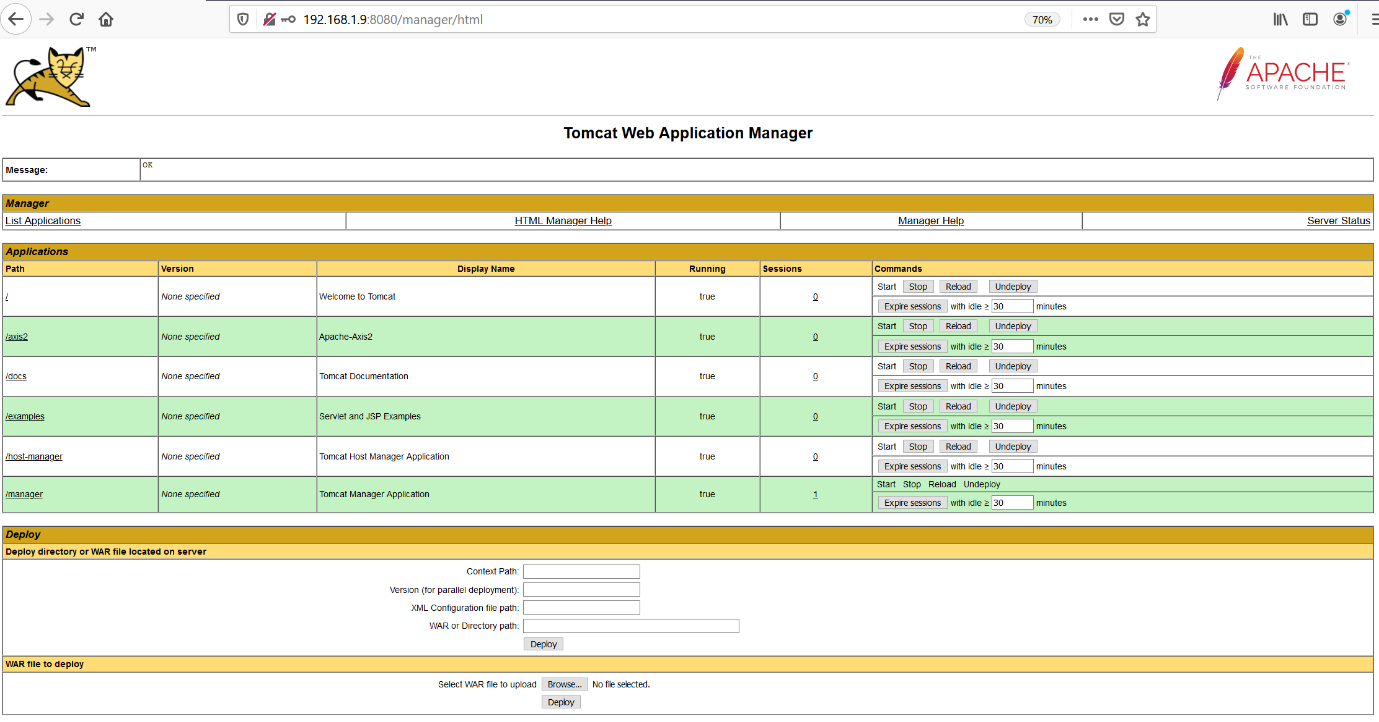
Task: Undeploy the /axis2 application
Action: point(1013,326)
